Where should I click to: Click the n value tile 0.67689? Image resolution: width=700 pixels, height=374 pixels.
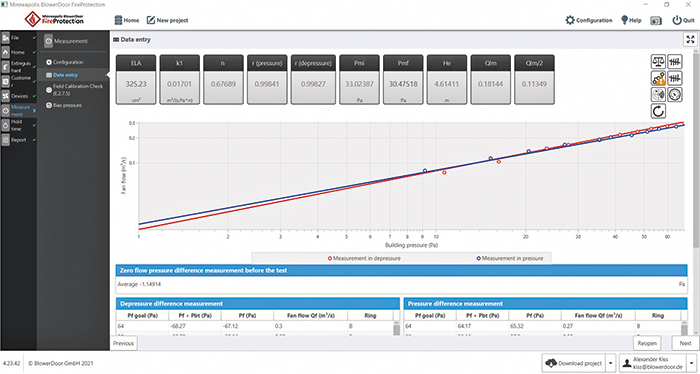point(223,79)
